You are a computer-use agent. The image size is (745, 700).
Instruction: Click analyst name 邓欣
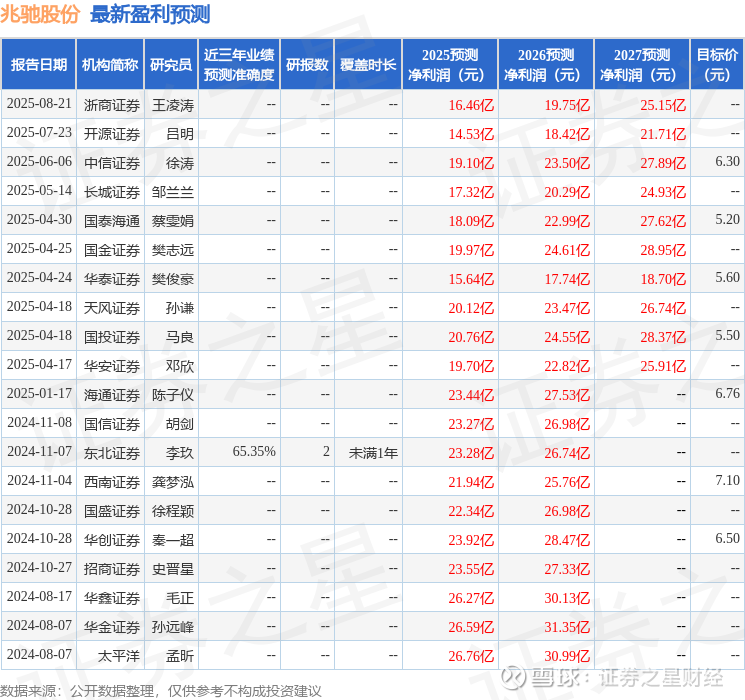pos(180,366)
